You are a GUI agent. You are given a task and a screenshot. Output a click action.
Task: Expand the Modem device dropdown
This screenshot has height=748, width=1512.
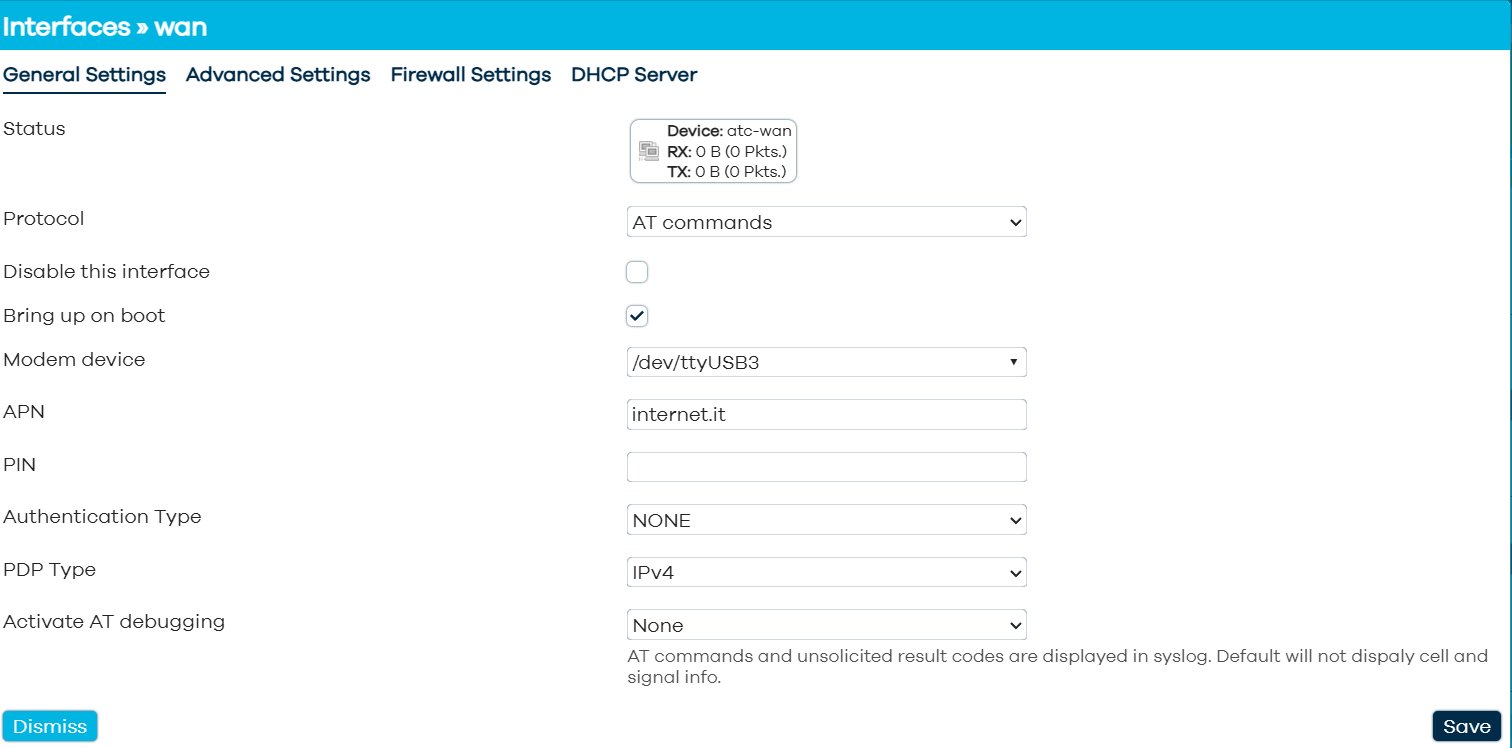[826, 362]
